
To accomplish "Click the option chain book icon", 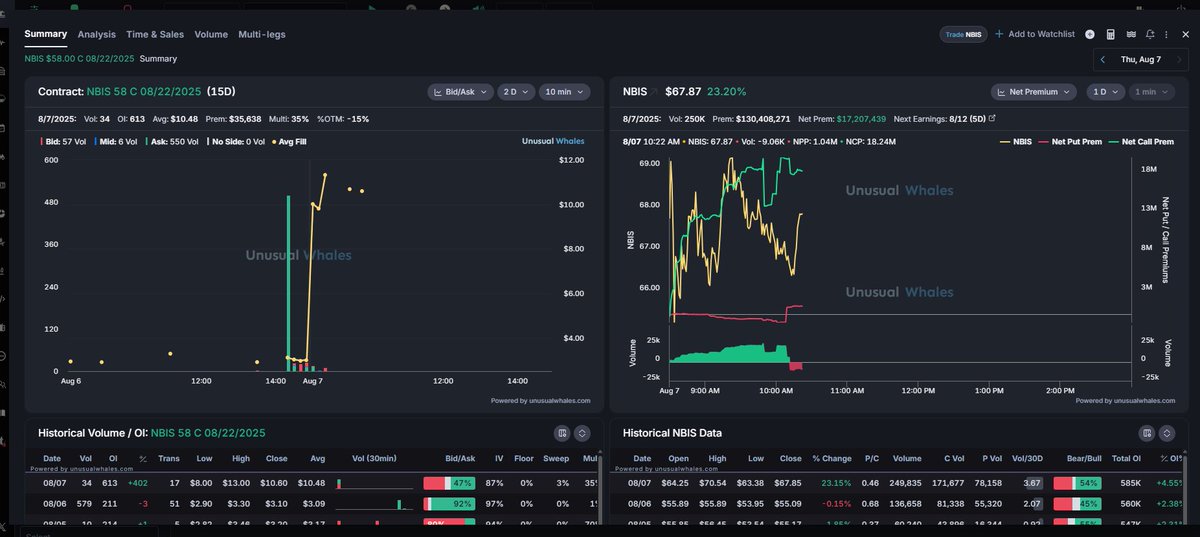I will (1131, 34).
